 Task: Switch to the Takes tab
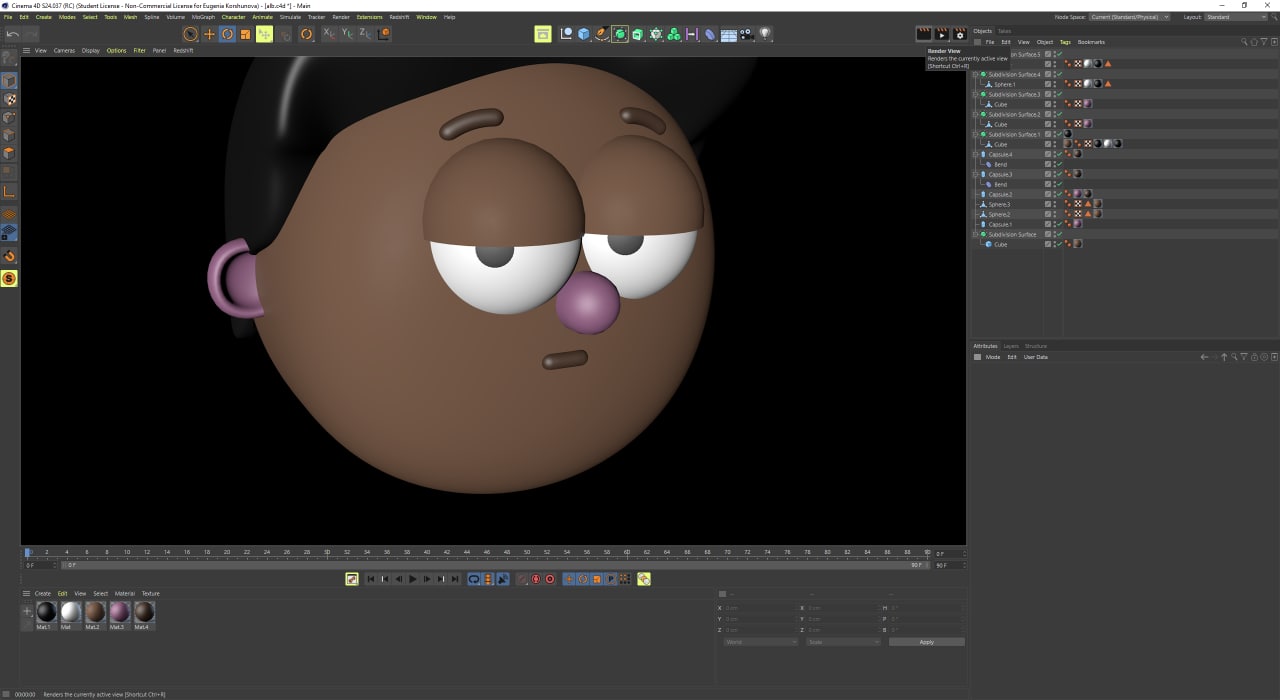tap(1004, 31)
